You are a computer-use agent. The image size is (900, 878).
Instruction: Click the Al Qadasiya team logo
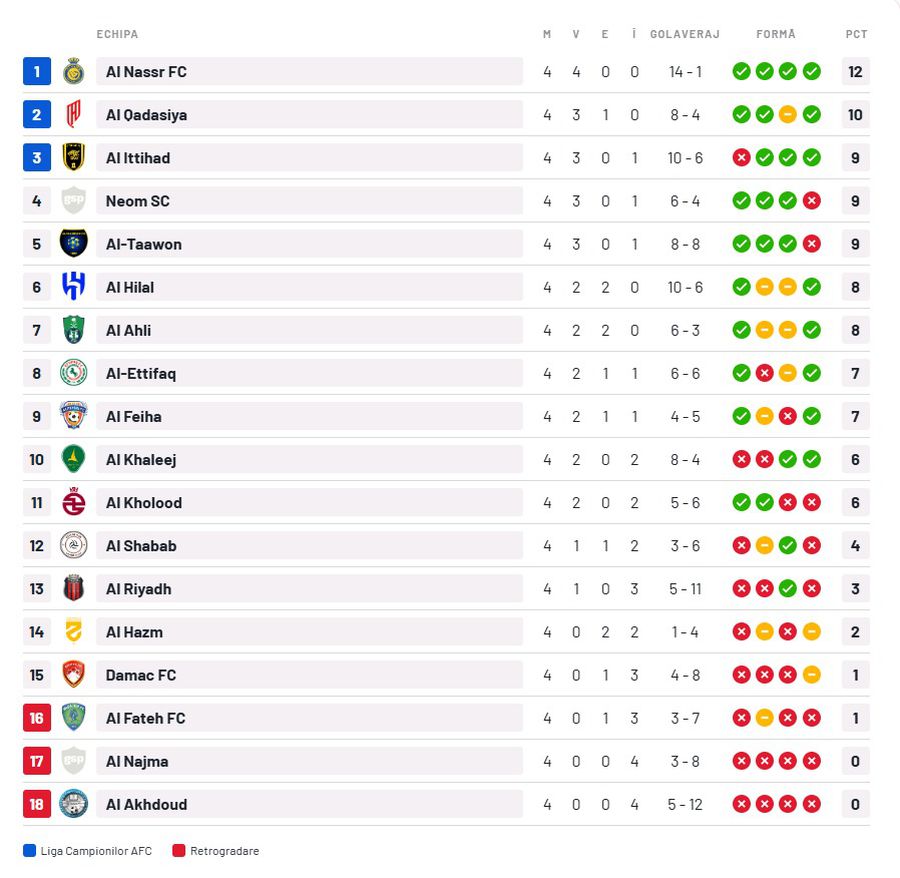pos(73,114)
